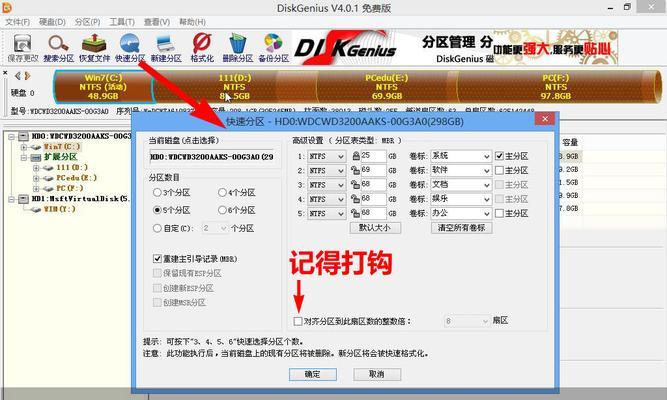
Task: Toggle the lock icon beside the partition 3 size
Action: coord(356,185)
